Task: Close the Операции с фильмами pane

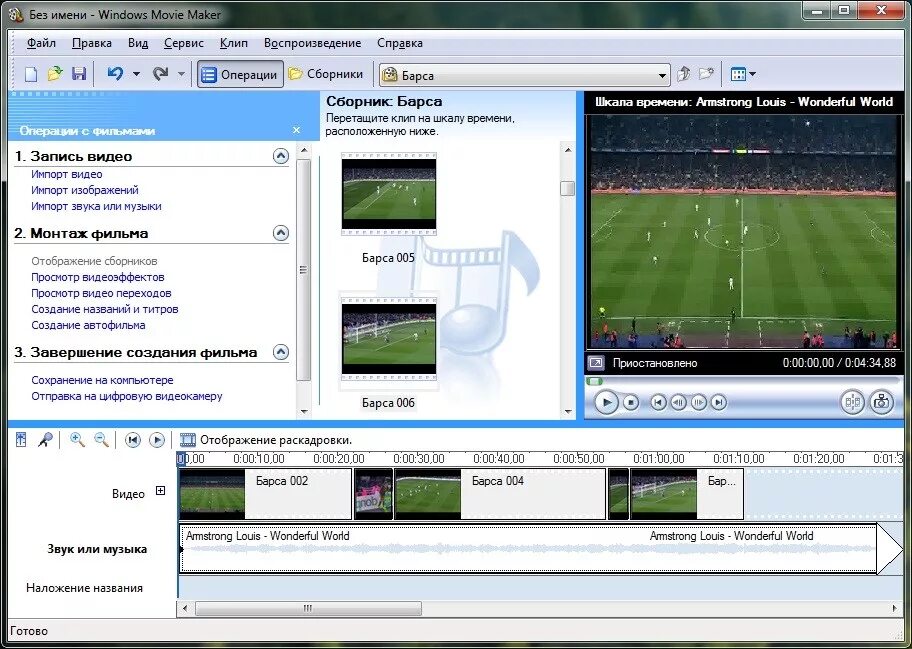Action: tap(297, 130)
